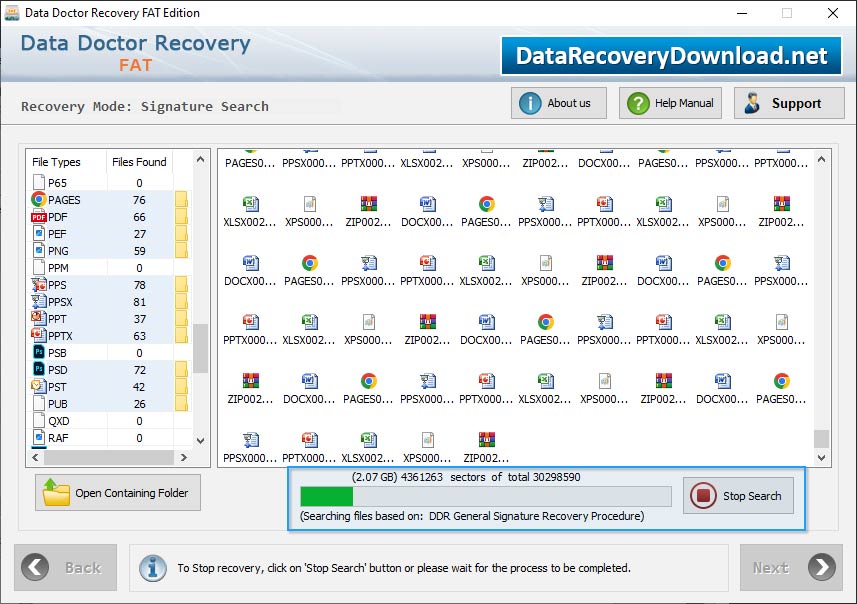Click the Help Manual question mark icon

click(x=638, y=103)
